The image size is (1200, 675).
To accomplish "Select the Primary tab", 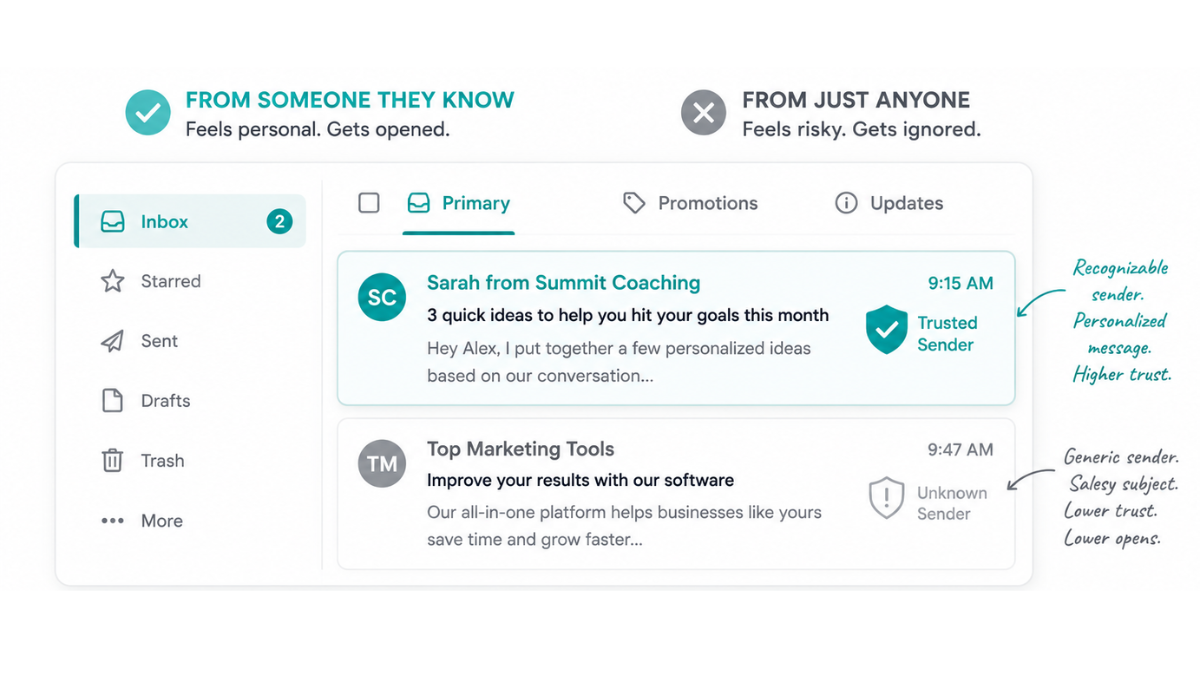I will pyautogui.click(x=459, y=203).
